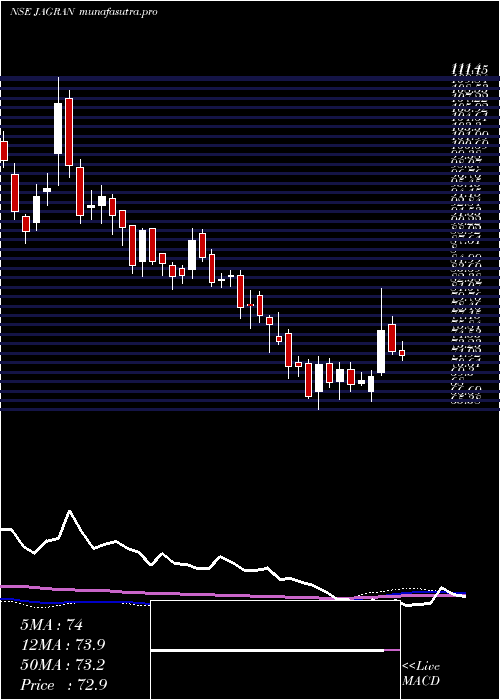
Task: Click the 5MA : 74 value
Action: [x=51, y=625]
